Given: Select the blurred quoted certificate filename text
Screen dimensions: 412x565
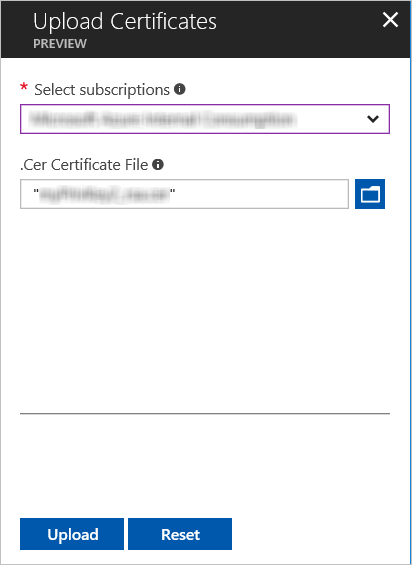Looking at the screenshot, I should click(x=104, y=194).
